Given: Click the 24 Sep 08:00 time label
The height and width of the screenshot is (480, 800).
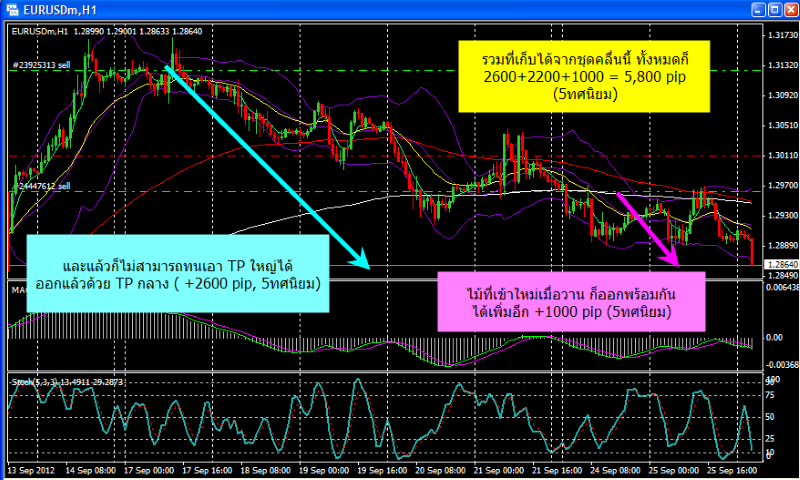Looking at the screenshot, I should click(x=615, y=470).
